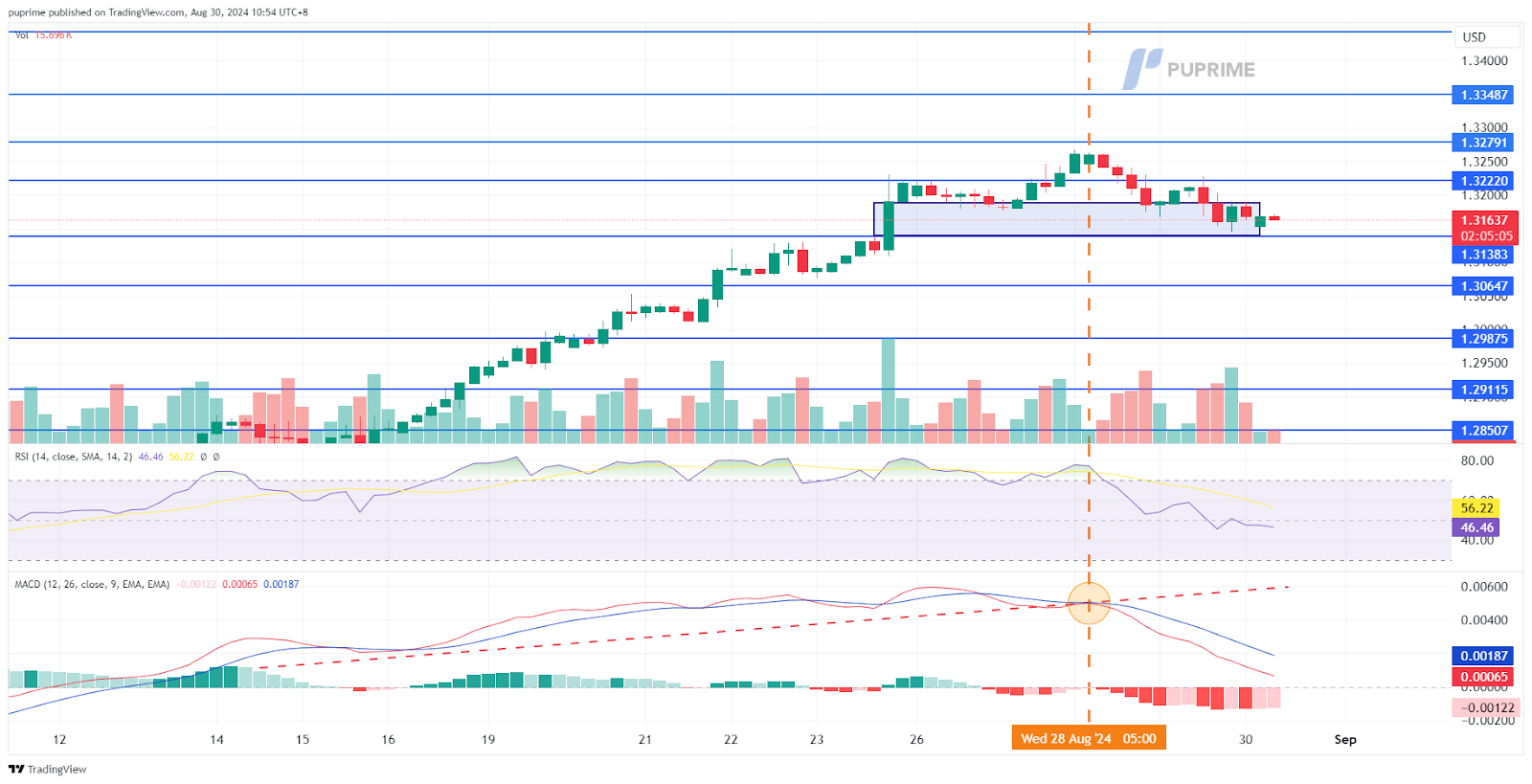Click the Sep label on time axis
1532x784 pixels.
click(1345, 739)
